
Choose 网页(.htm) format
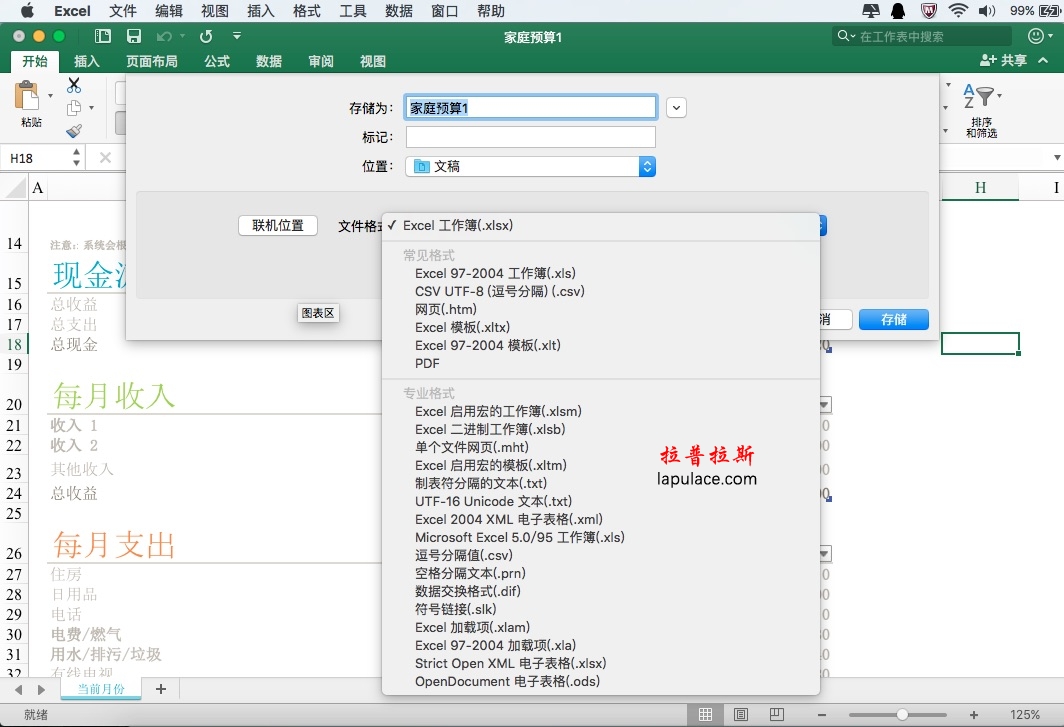445,309
